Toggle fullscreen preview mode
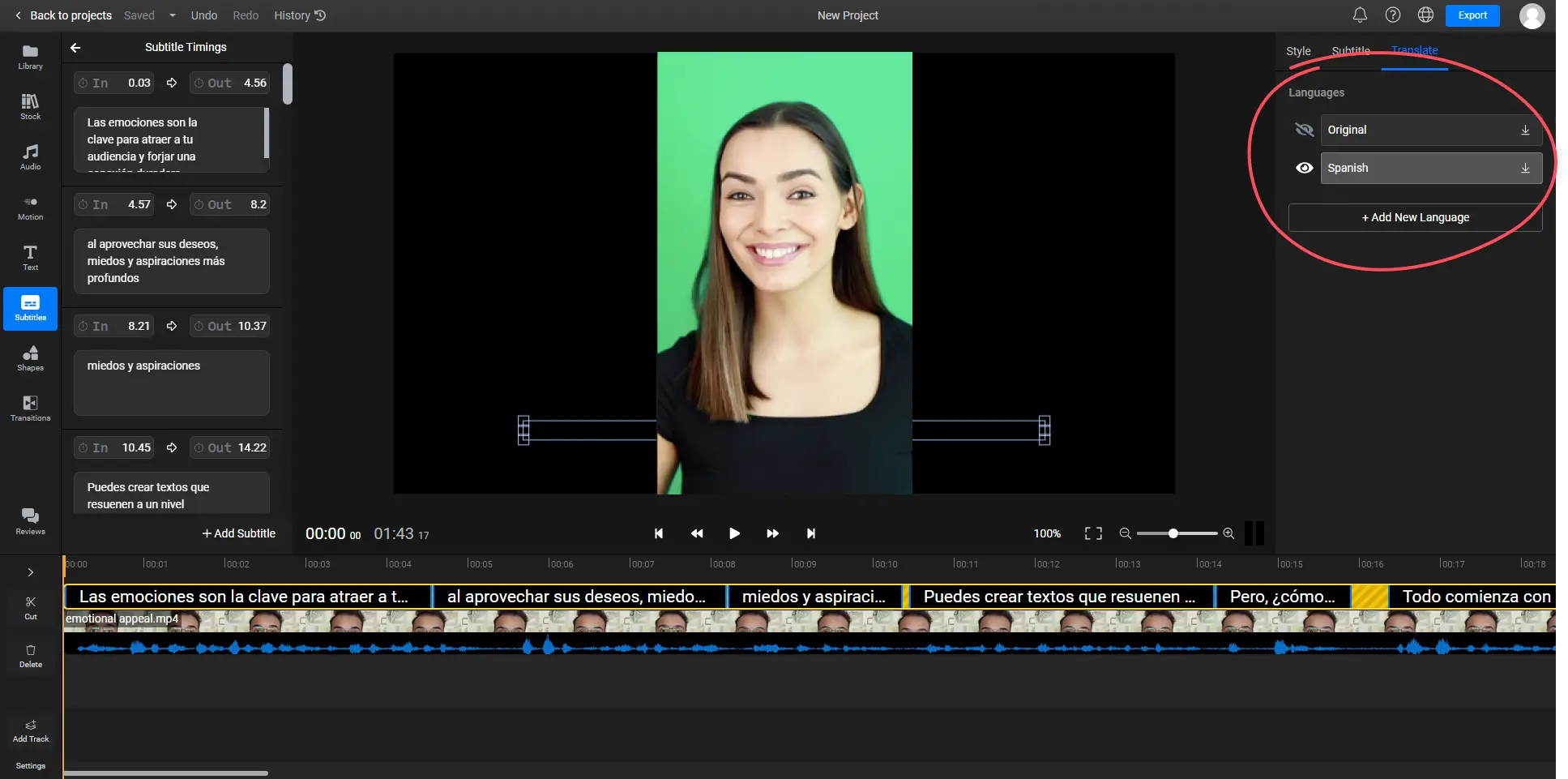Screen dimensions: 1568x779 [x=1093, y=533]
